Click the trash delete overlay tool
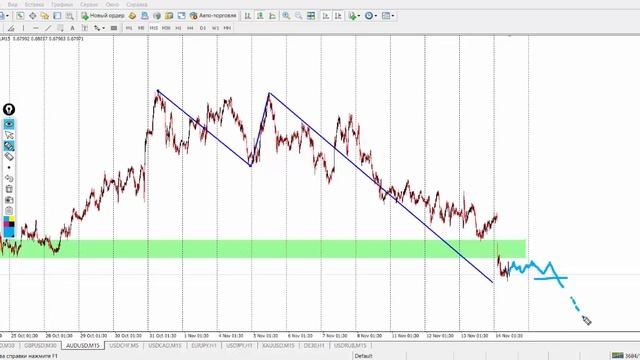 (9, 189)
